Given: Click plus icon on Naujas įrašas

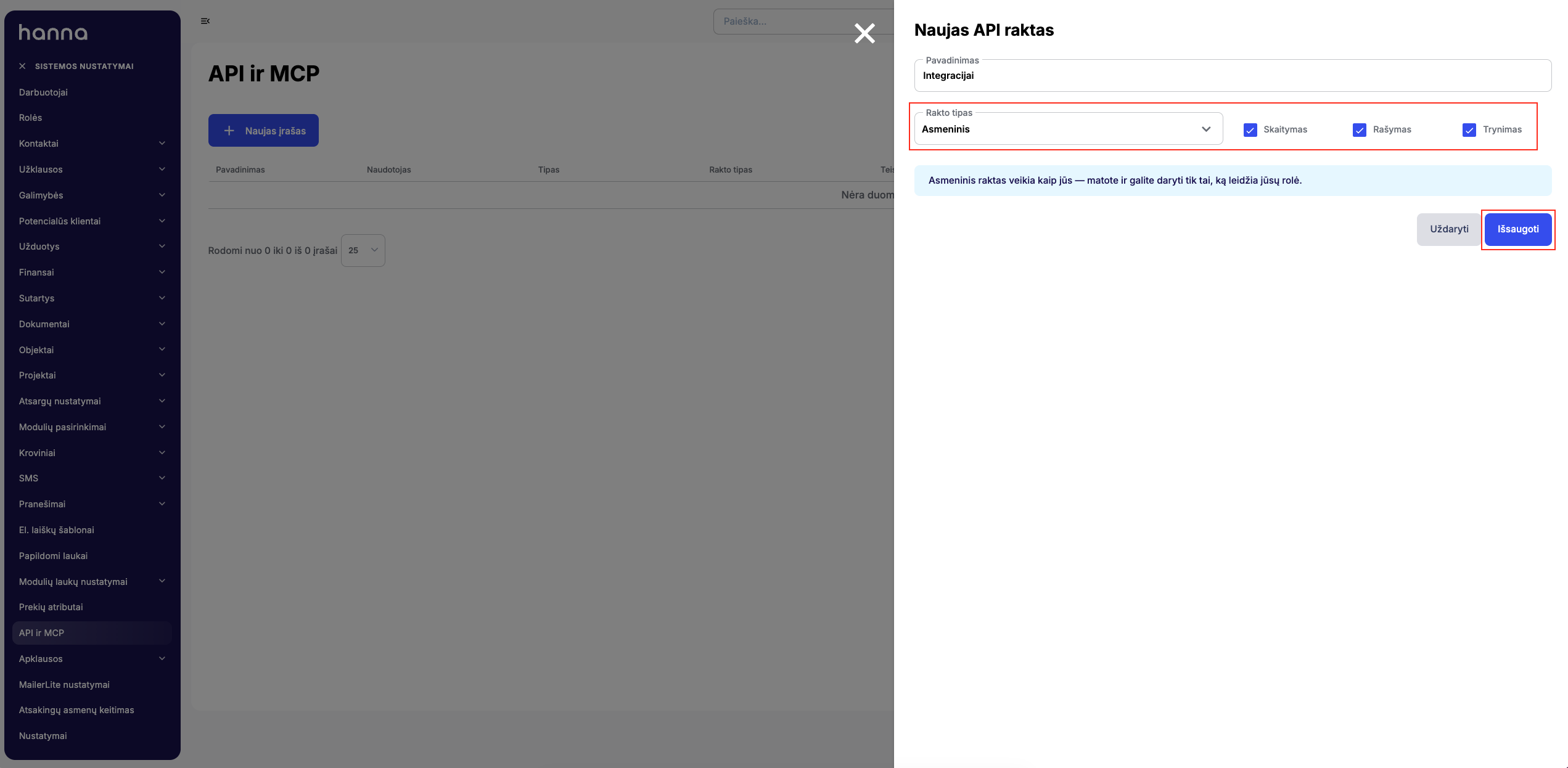Looking at the screenshot, I should tap(229, 131).
